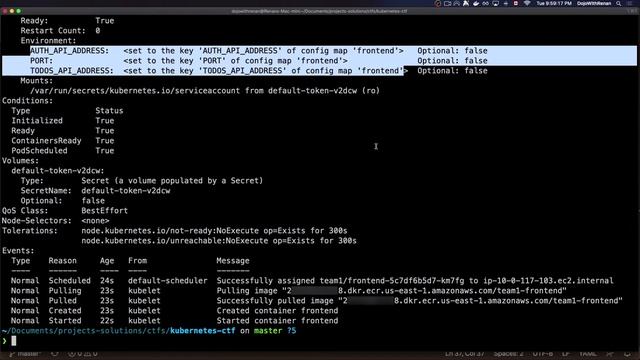Click the 'Mounts:' label

[x=37, y=81]
